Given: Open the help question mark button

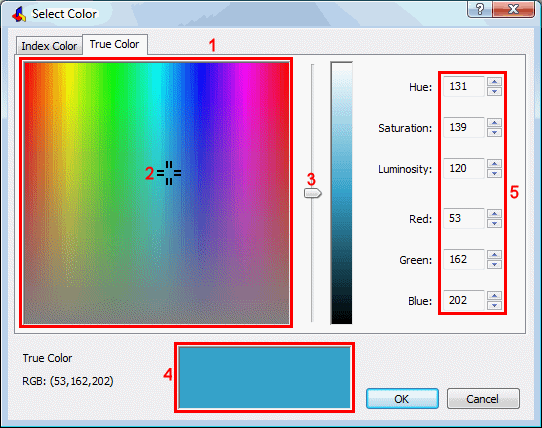Looking at the screenshot, I should coord(480,9).
